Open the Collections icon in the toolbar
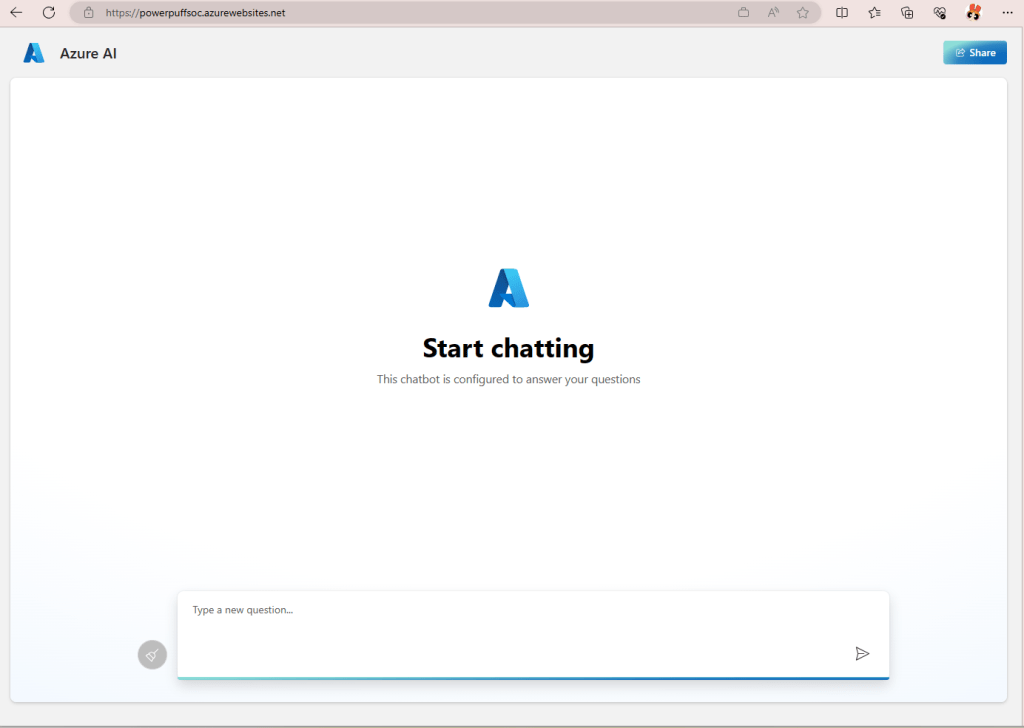1024x728 pixels. point(907,13)
